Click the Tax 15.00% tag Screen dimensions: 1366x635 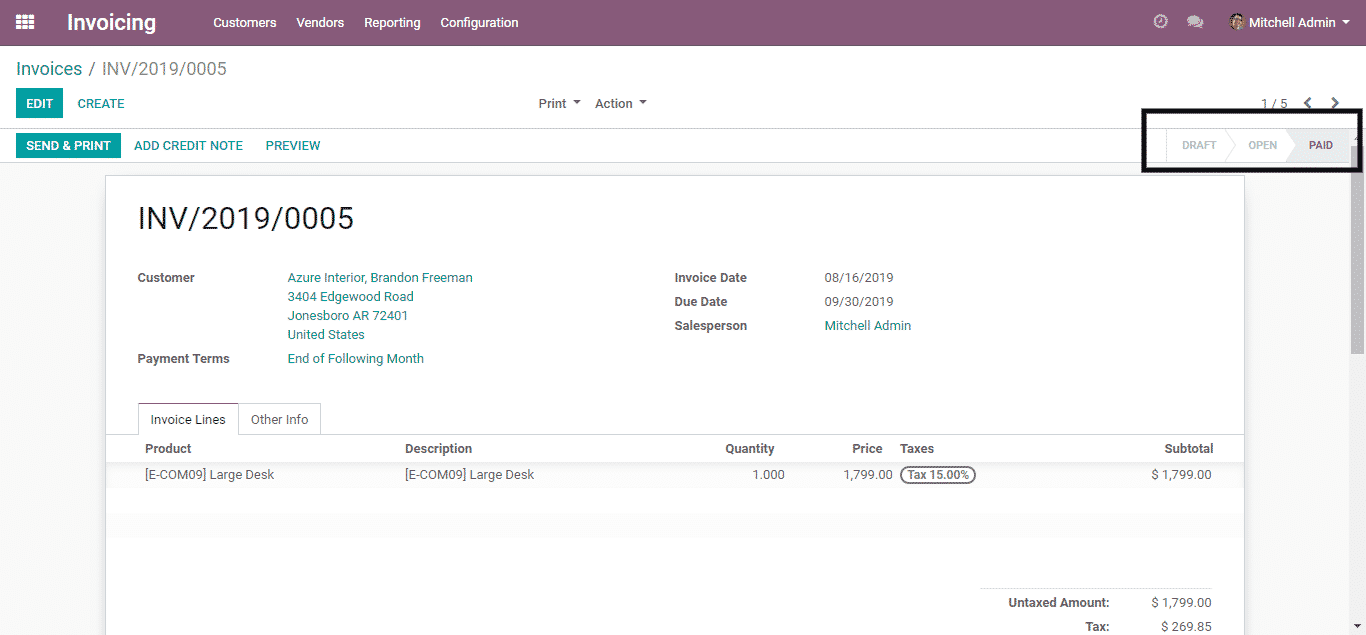pos(937,475)
